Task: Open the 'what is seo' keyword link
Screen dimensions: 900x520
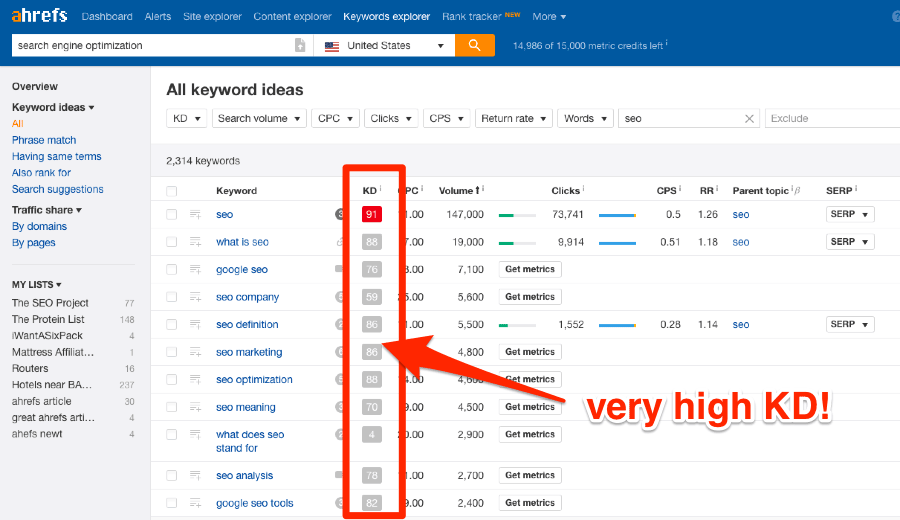Action: click(242, 242)
